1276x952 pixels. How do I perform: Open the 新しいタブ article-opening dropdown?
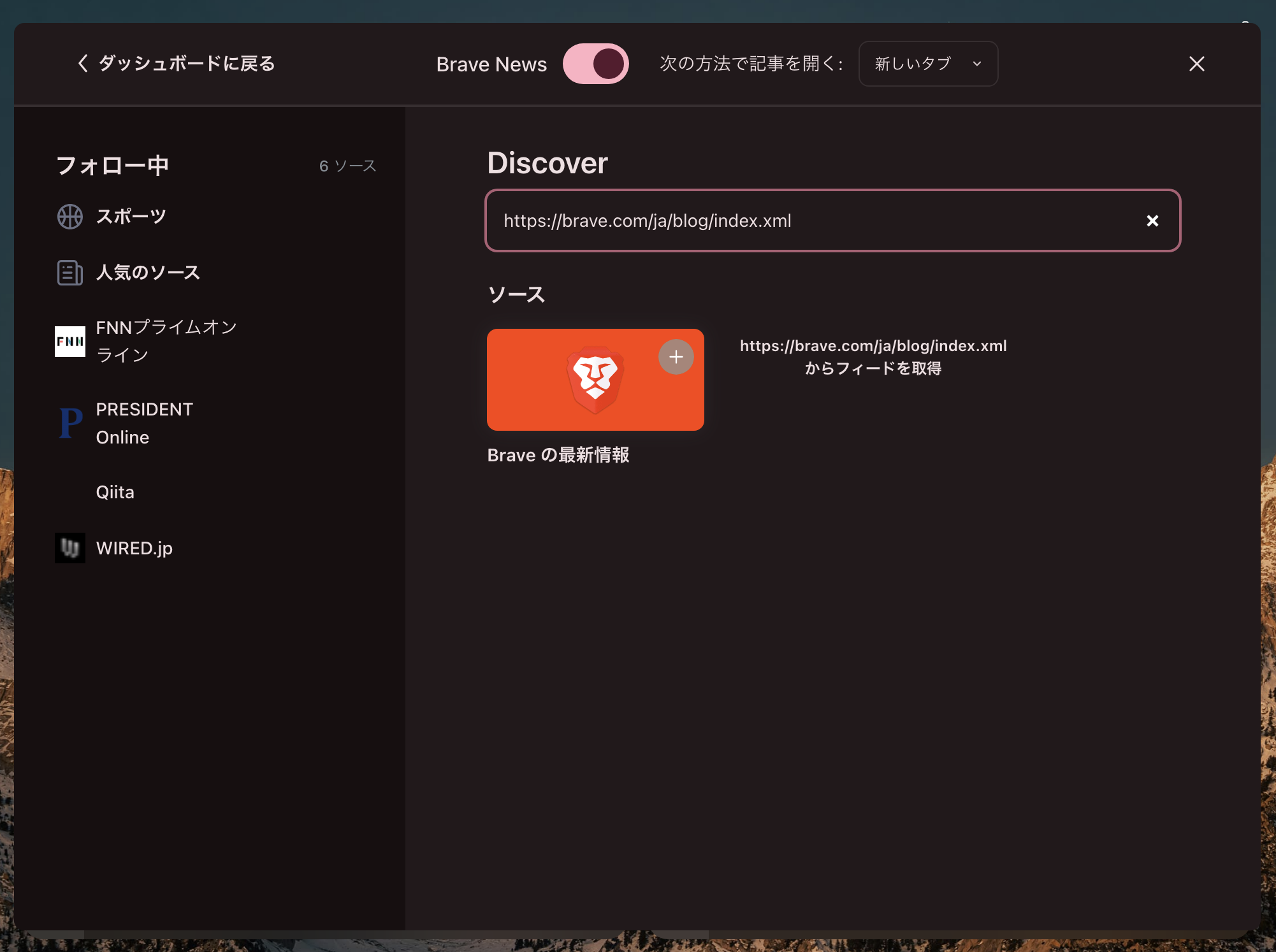pos(928,64)
